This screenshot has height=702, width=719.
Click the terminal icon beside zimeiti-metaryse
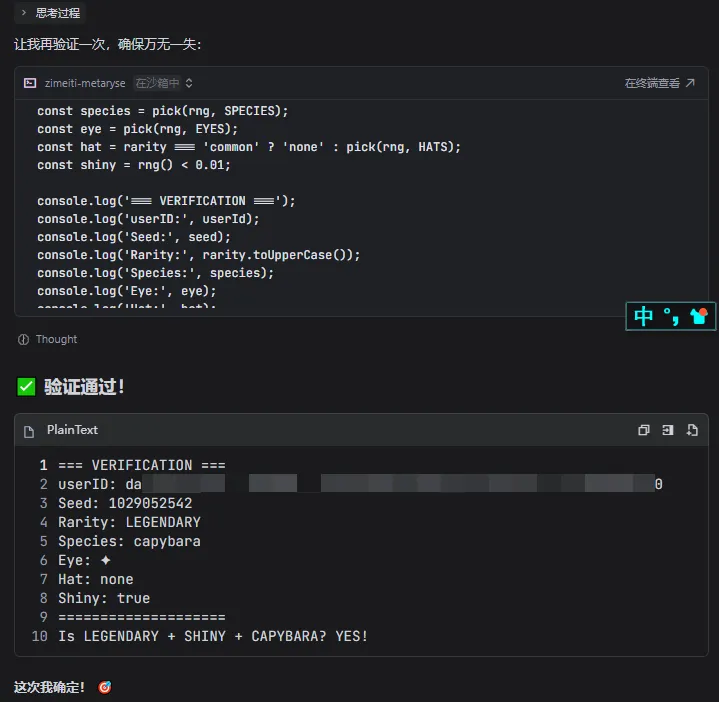click(x=30, y=83)
